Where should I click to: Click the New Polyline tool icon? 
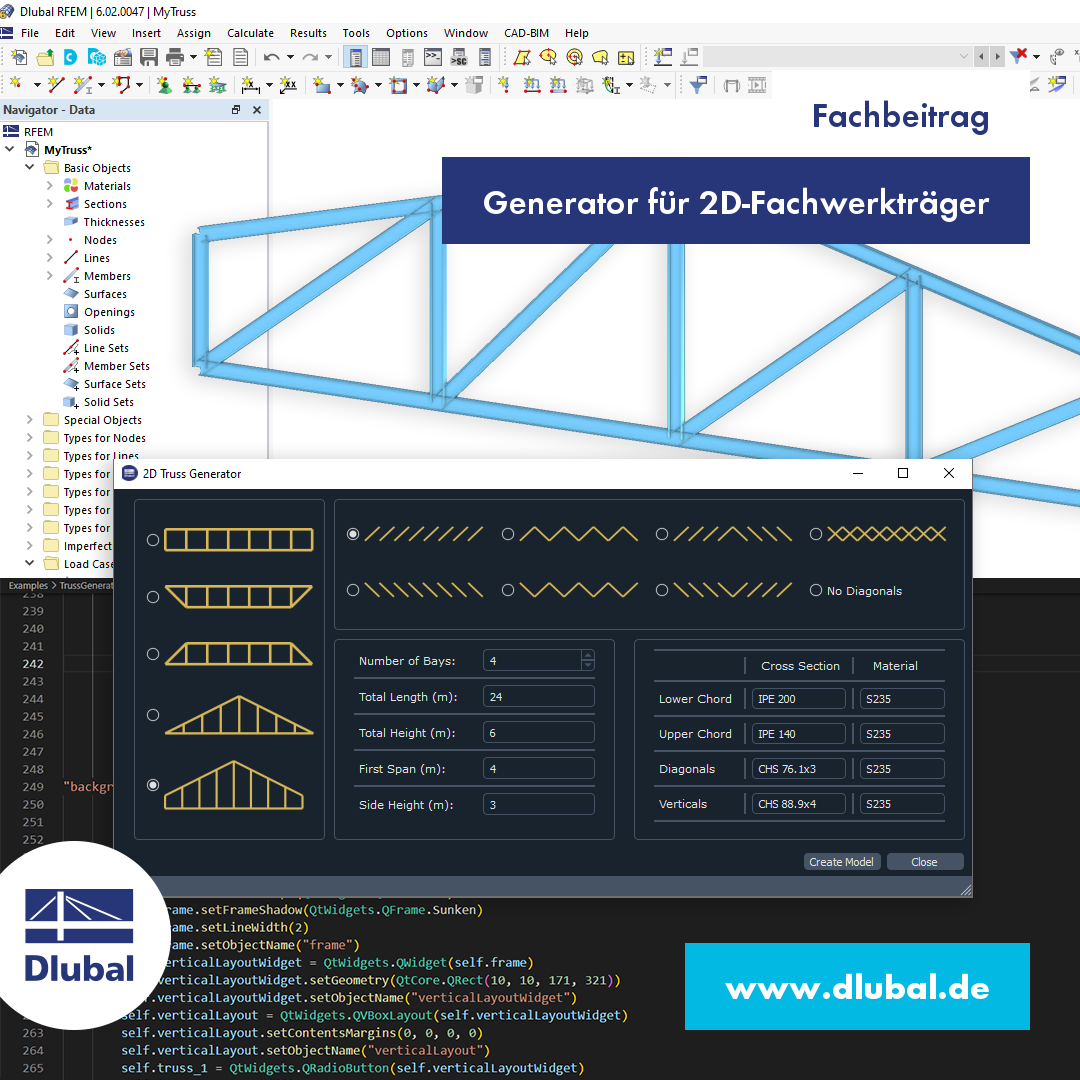click(121, 85)
